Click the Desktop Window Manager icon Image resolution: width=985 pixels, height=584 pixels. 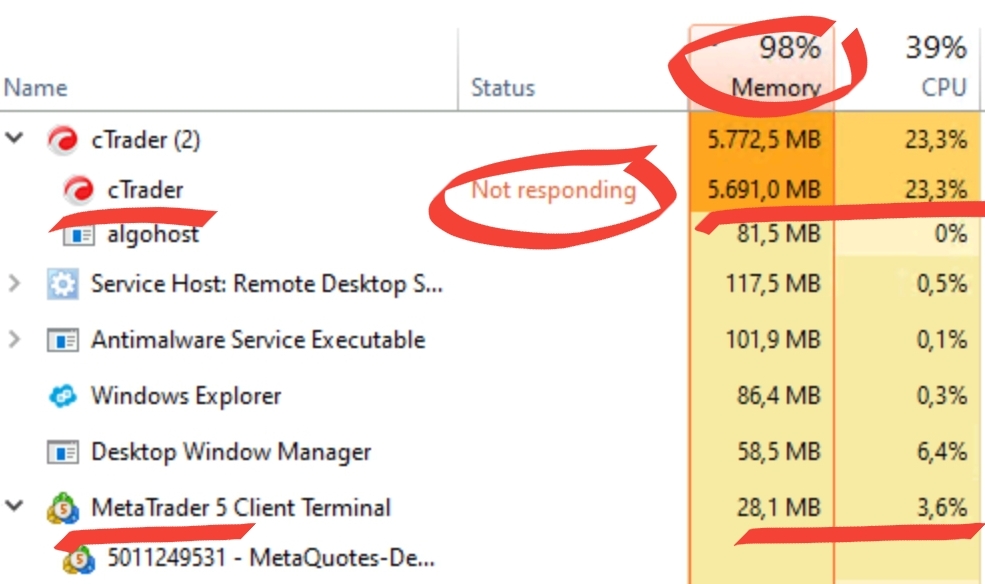63,452
